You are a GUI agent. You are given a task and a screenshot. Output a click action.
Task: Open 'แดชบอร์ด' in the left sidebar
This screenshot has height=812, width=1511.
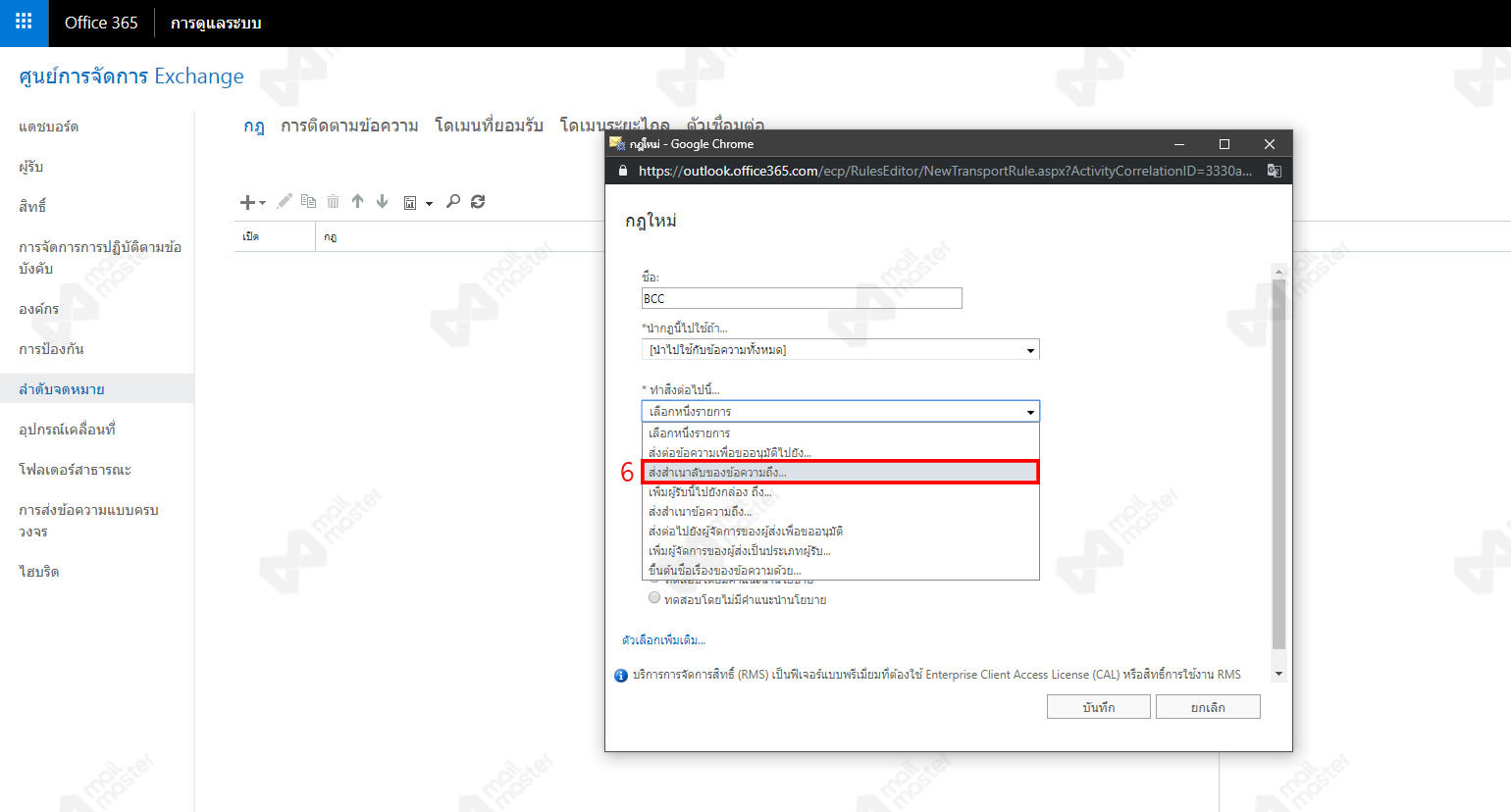tap(49, 127)
